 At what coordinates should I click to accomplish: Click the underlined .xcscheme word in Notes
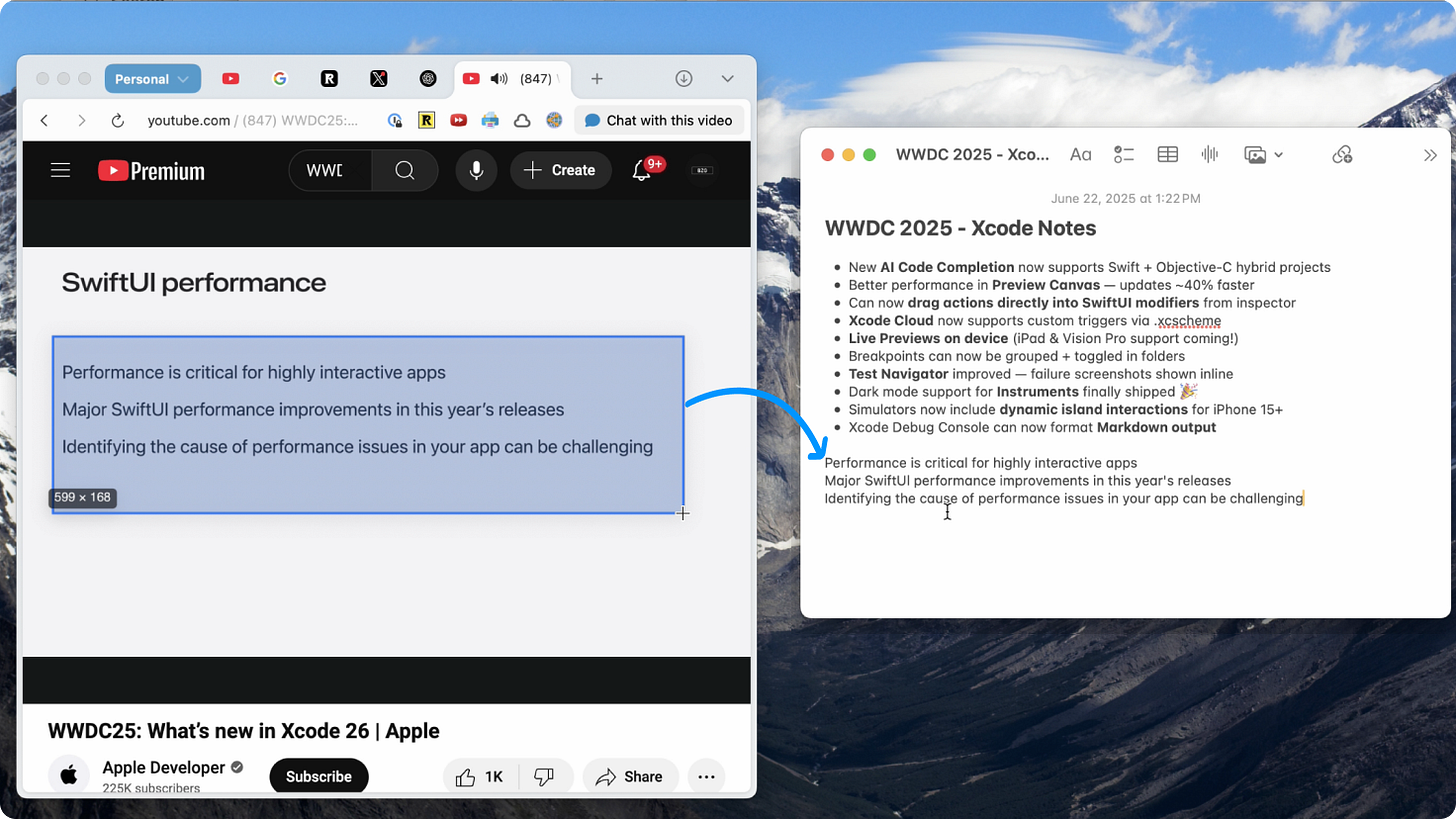(x=1187, y=321)
